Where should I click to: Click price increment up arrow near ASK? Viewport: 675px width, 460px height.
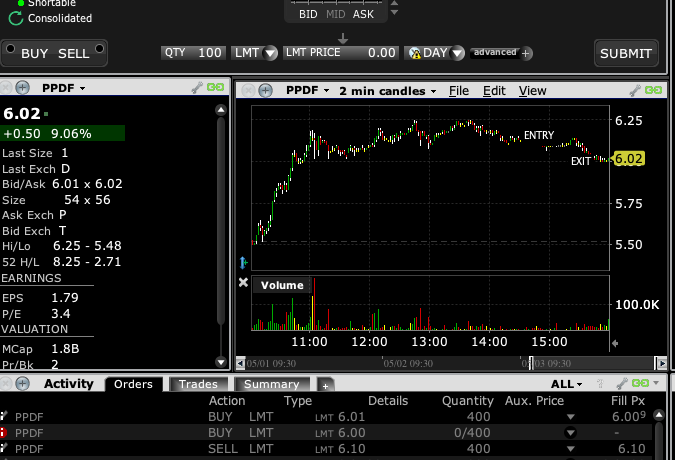point(394,3)
